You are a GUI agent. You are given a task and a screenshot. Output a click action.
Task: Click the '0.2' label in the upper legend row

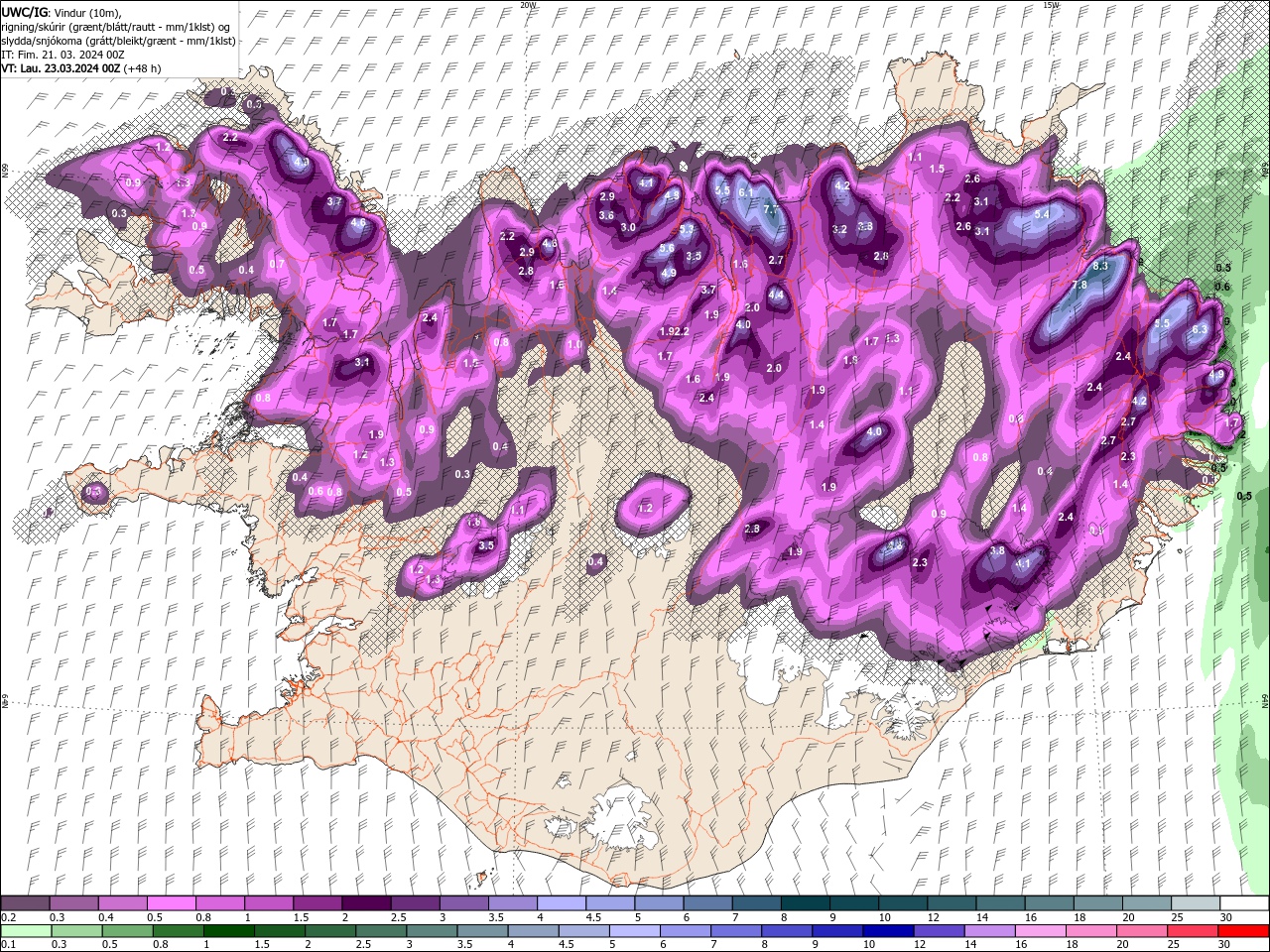click(x=8, y=917)
